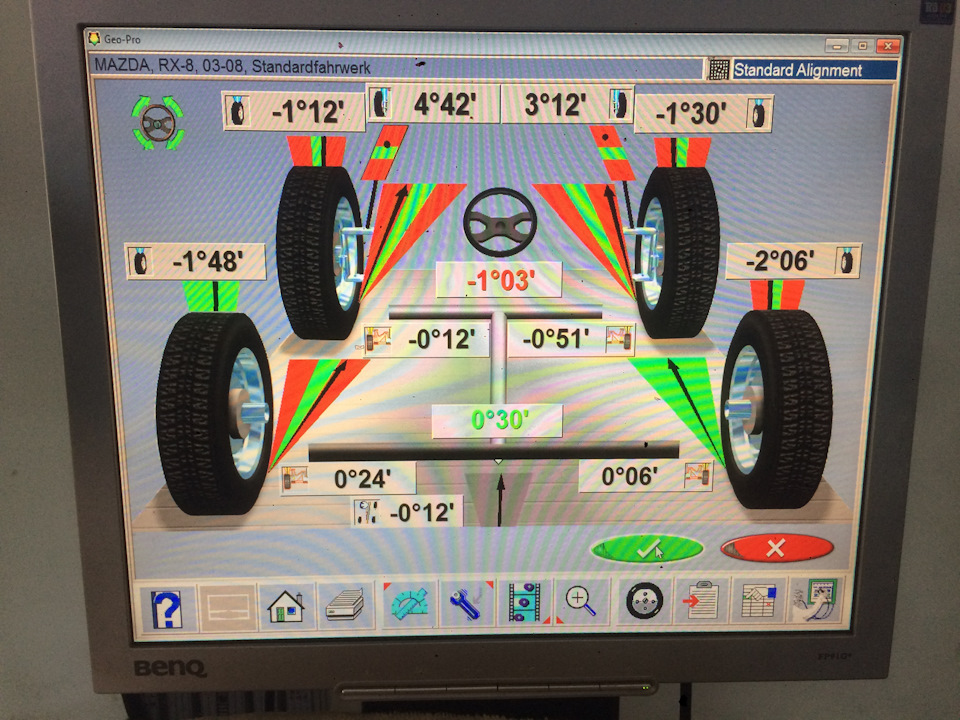Click the front left toe value -0°12'
Screen dimensions: 960x720
click(x=441, y=339)
